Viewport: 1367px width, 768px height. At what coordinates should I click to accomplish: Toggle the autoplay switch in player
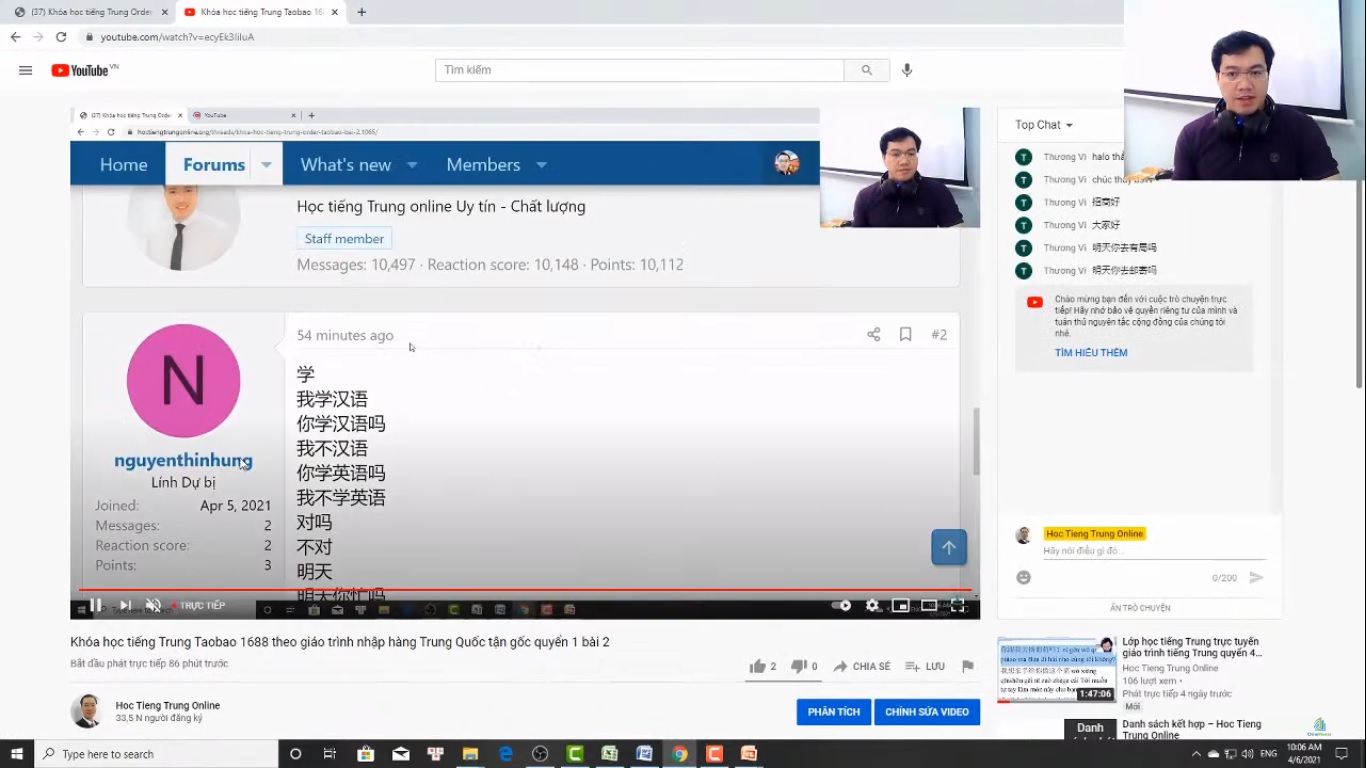click(842, 605)
